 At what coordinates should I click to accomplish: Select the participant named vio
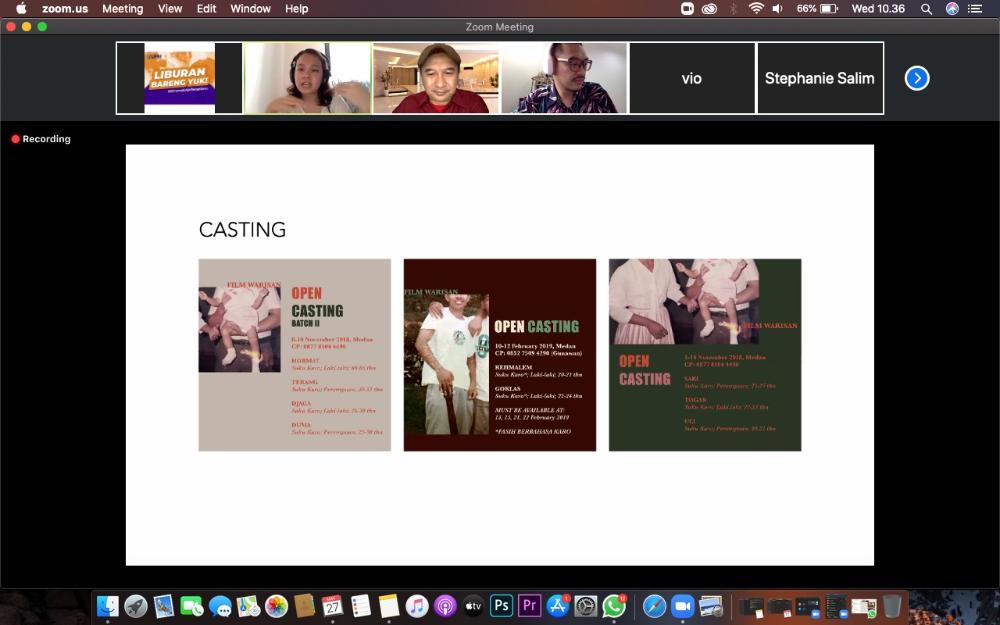(691, 77)
